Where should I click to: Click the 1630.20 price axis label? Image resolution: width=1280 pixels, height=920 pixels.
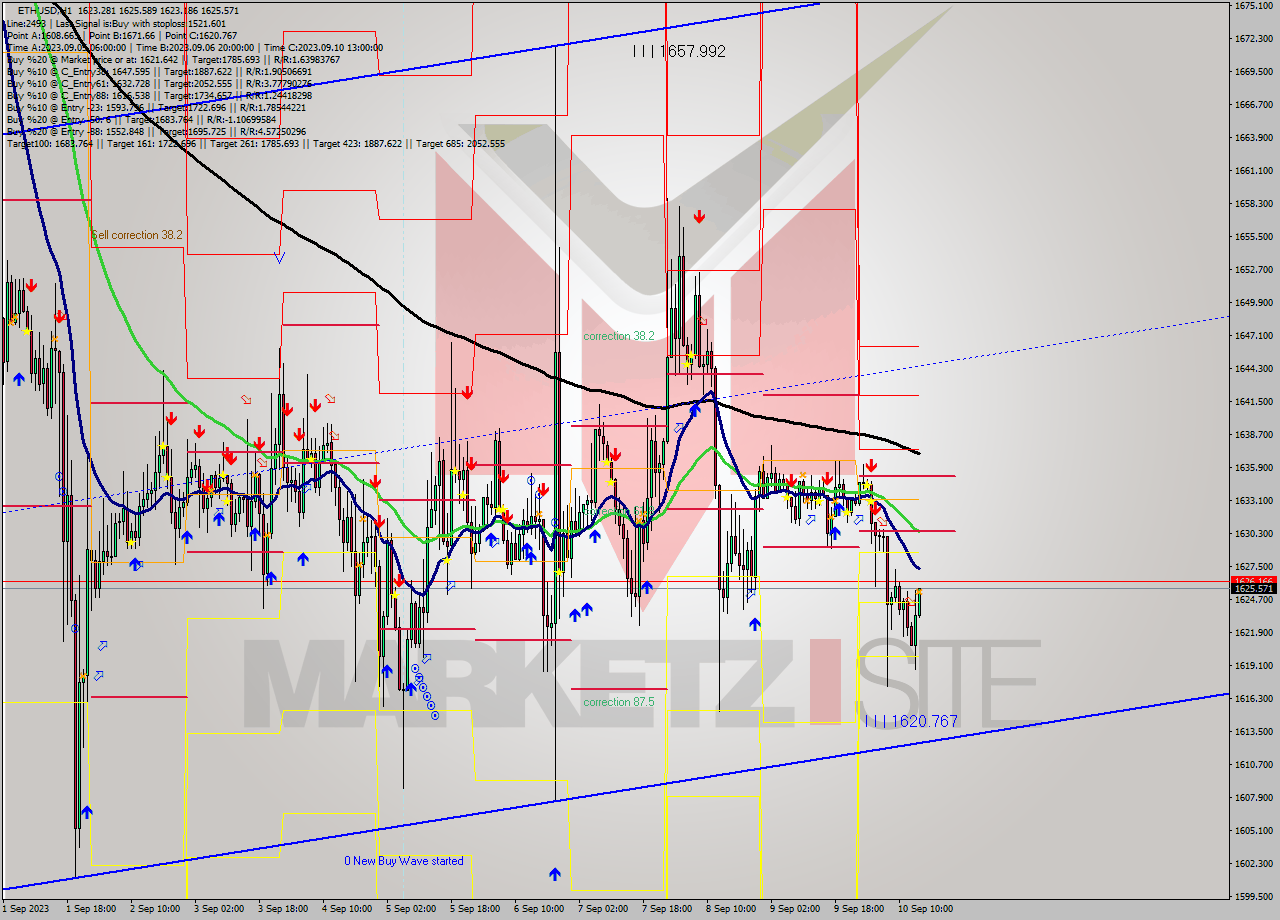coord(1253,534)
